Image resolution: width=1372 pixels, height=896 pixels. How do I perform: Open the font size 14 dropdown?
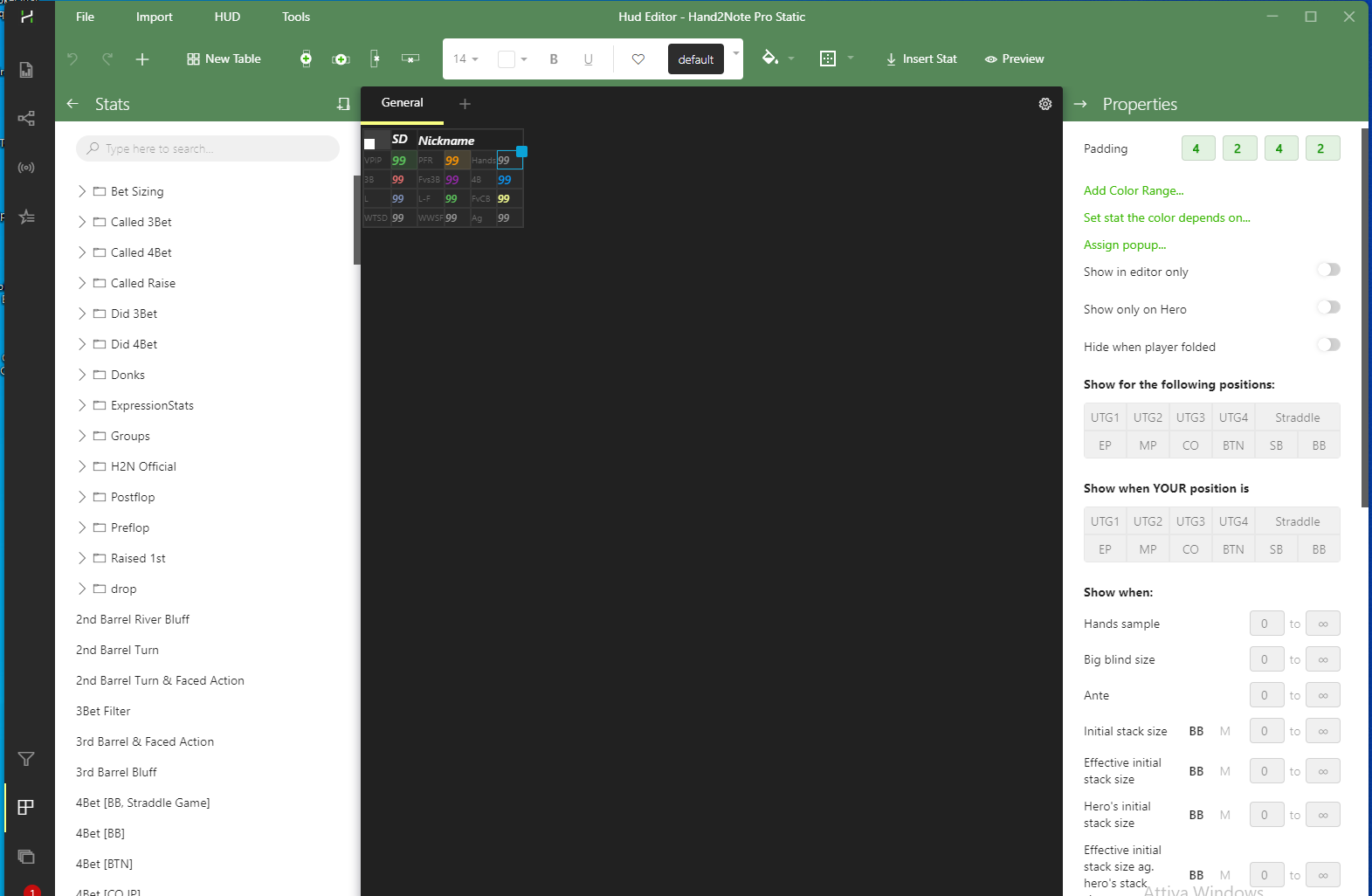point(465,59)
